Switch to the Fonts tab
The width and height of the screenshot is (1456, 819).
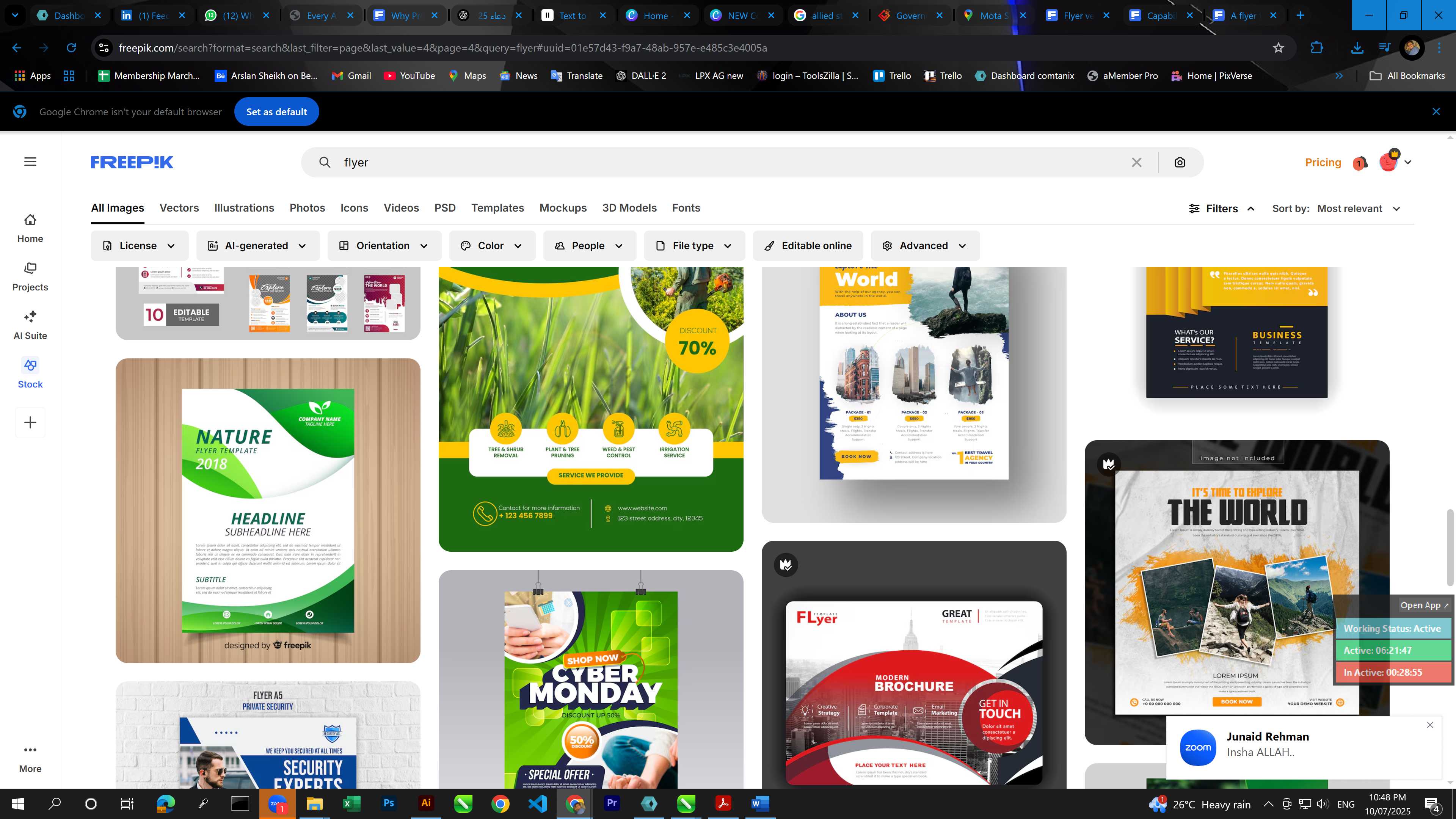coord(686,208)
